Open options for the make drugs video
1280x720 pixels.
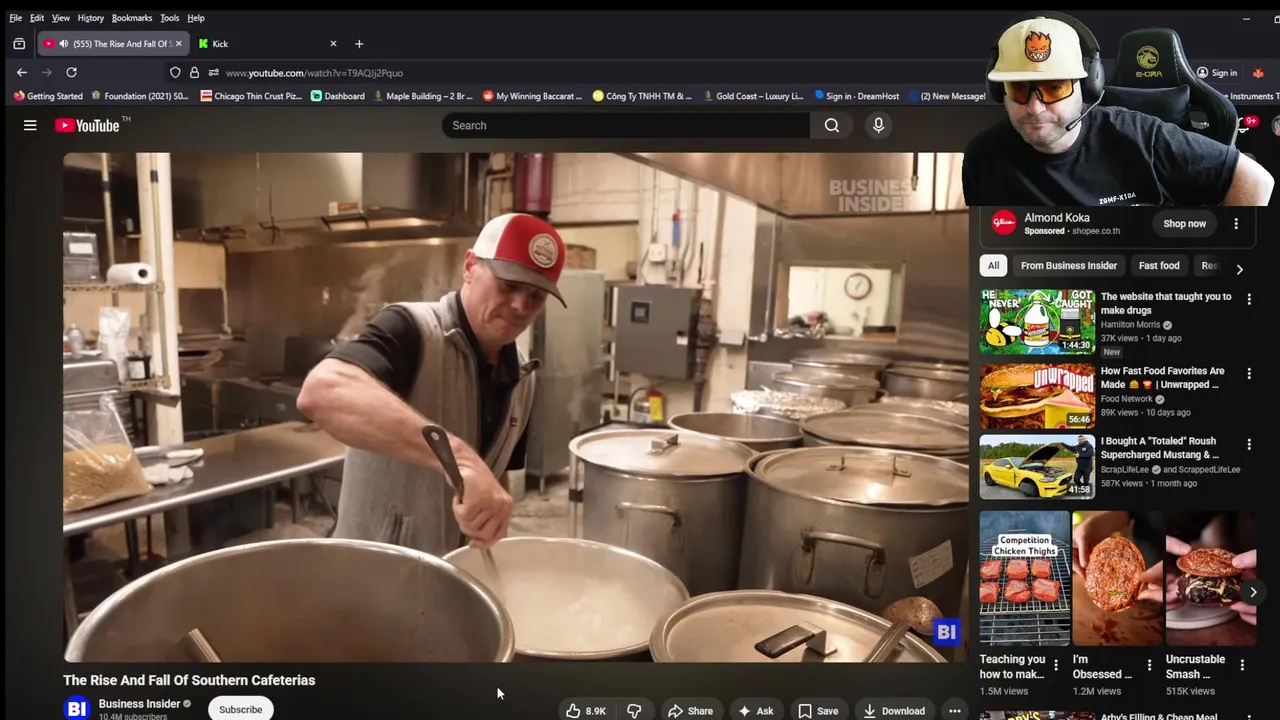point(1248,299)
